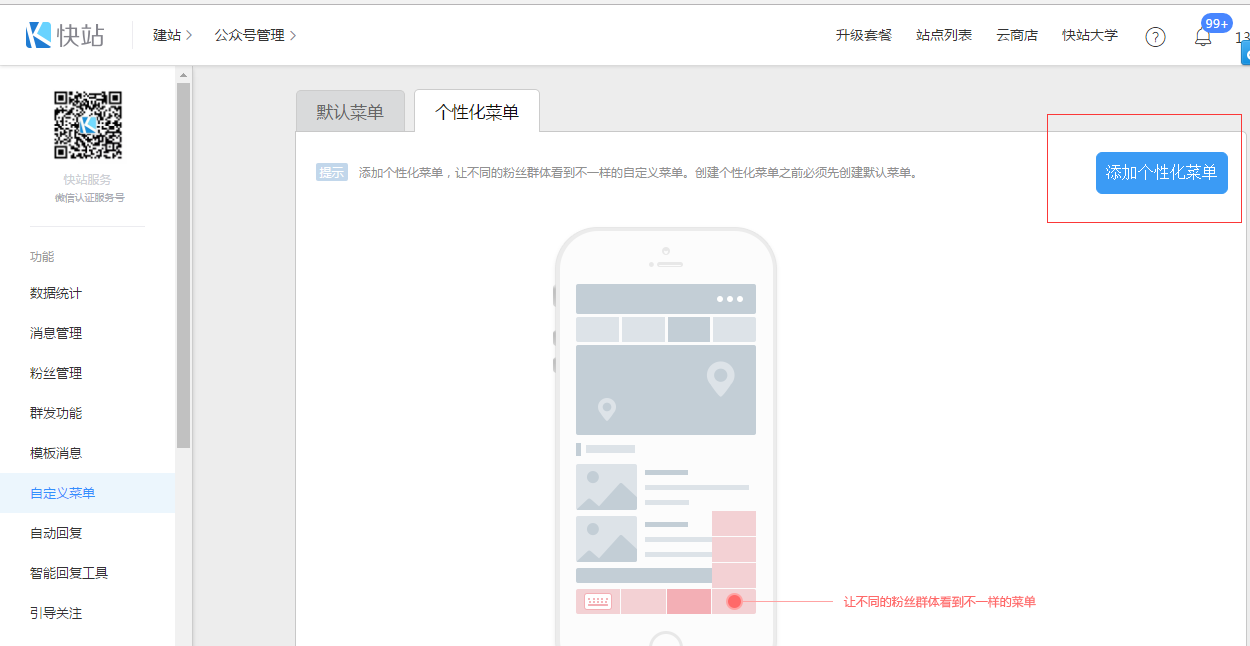
Task: Open 数据统计 in the sidebar
Action: (56, 293)
